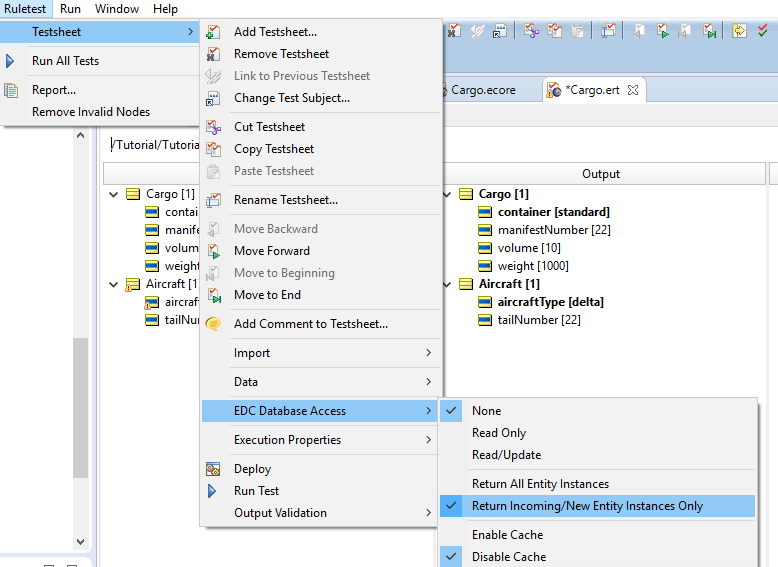The image size is (778, 567).
Task: Select Add Comment to Testsheet... entry
Action: [x=321, y=323]
